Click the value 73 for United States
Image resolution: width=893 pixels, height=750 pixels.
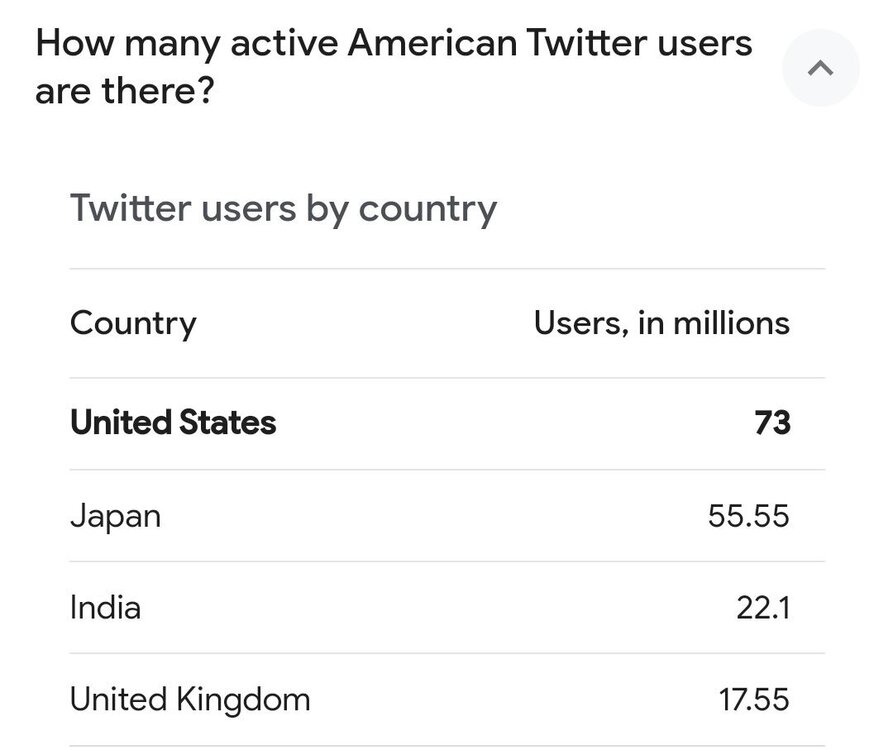772,422
